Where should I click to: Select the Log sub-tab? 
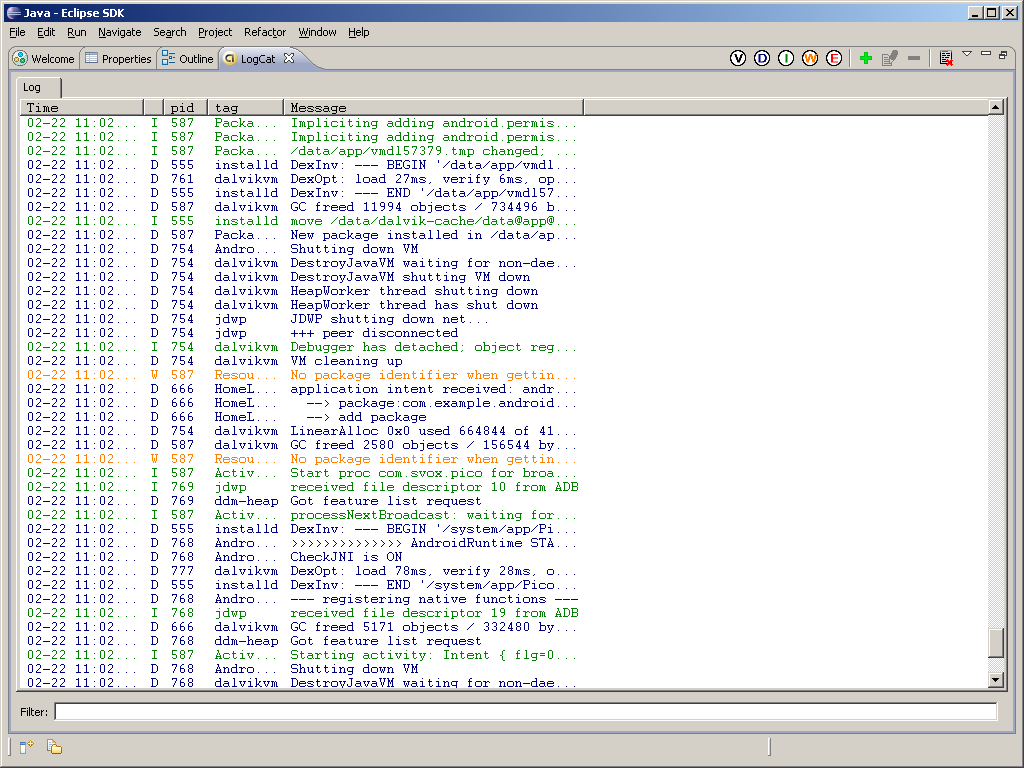point(32,87)
